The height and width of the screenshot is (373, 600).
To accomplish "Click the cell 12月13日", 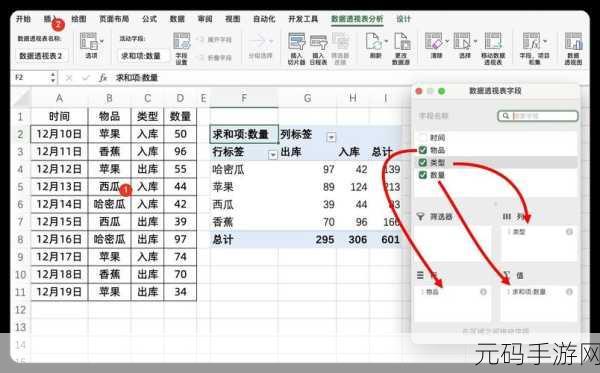I will (x=59, y=187).
